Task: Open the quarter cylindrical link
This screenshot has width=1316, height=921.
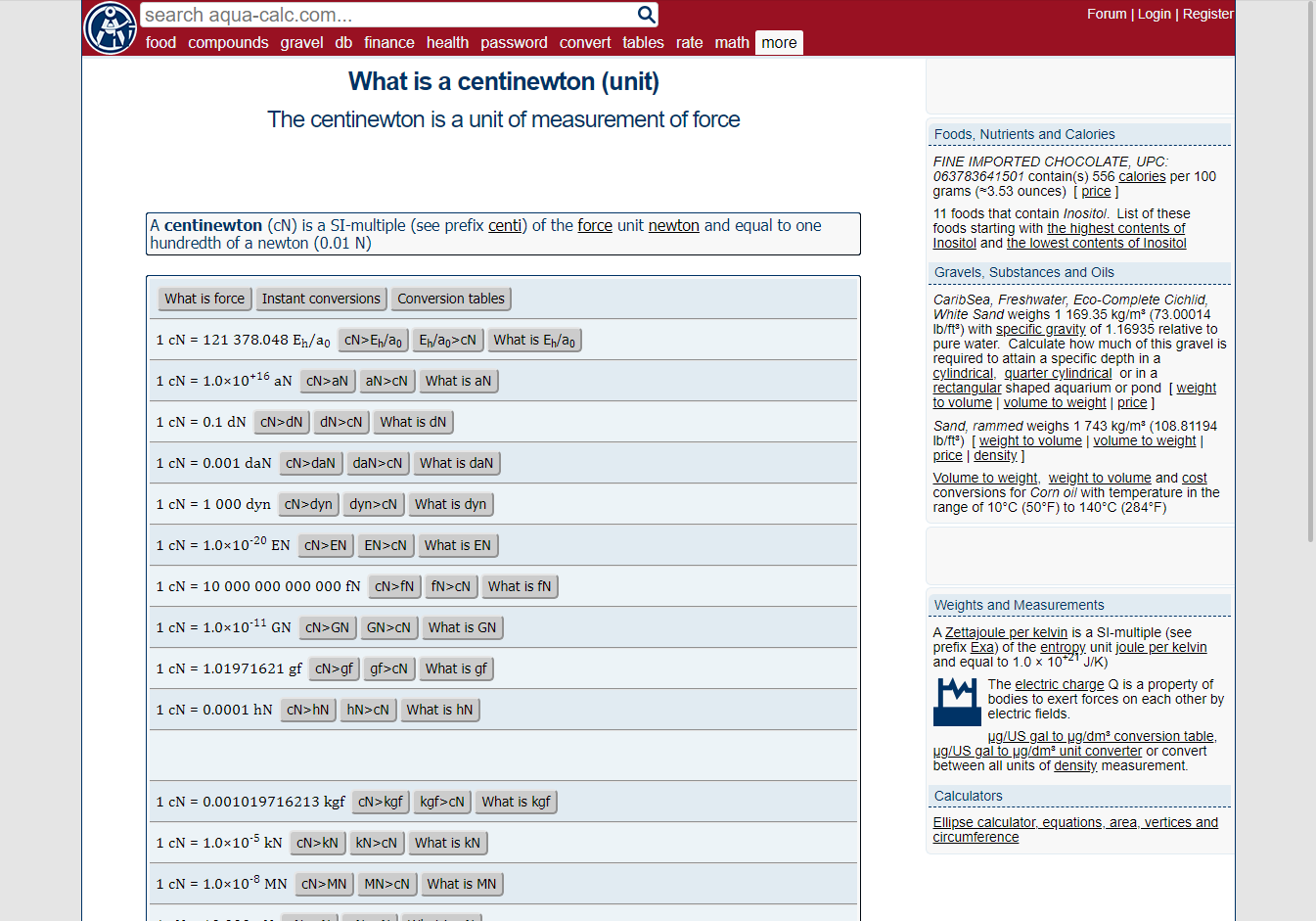Action: pos(1058,374)
